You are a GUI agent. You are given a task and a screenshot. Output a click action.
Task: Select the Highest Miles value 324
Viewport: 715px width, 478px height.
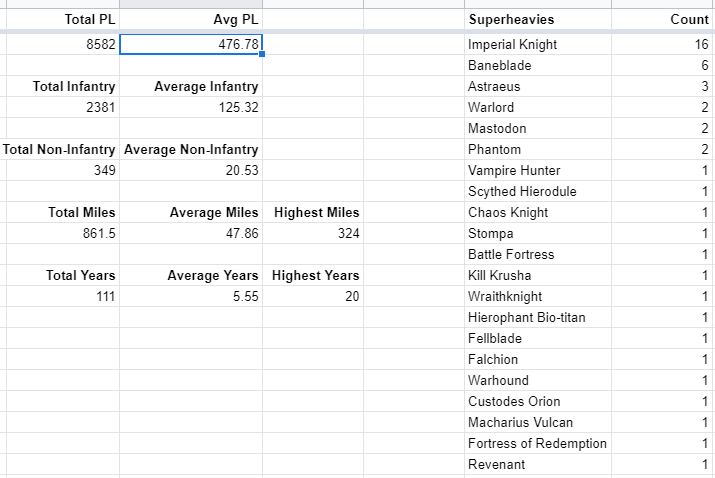tap(314, 233)
